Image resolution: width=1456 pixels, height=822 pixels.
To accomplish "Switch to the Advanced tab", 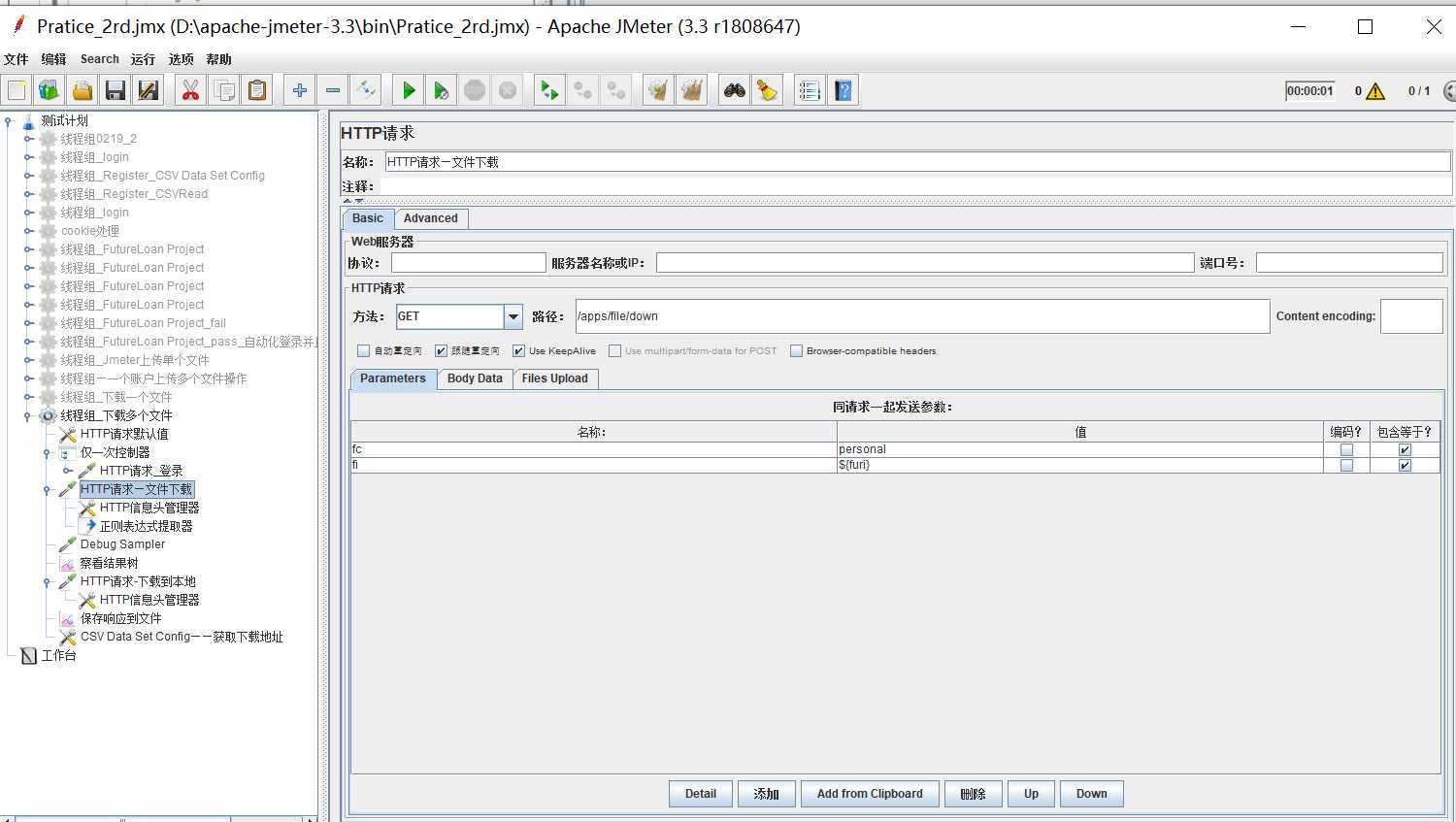I will coord(431,218).
